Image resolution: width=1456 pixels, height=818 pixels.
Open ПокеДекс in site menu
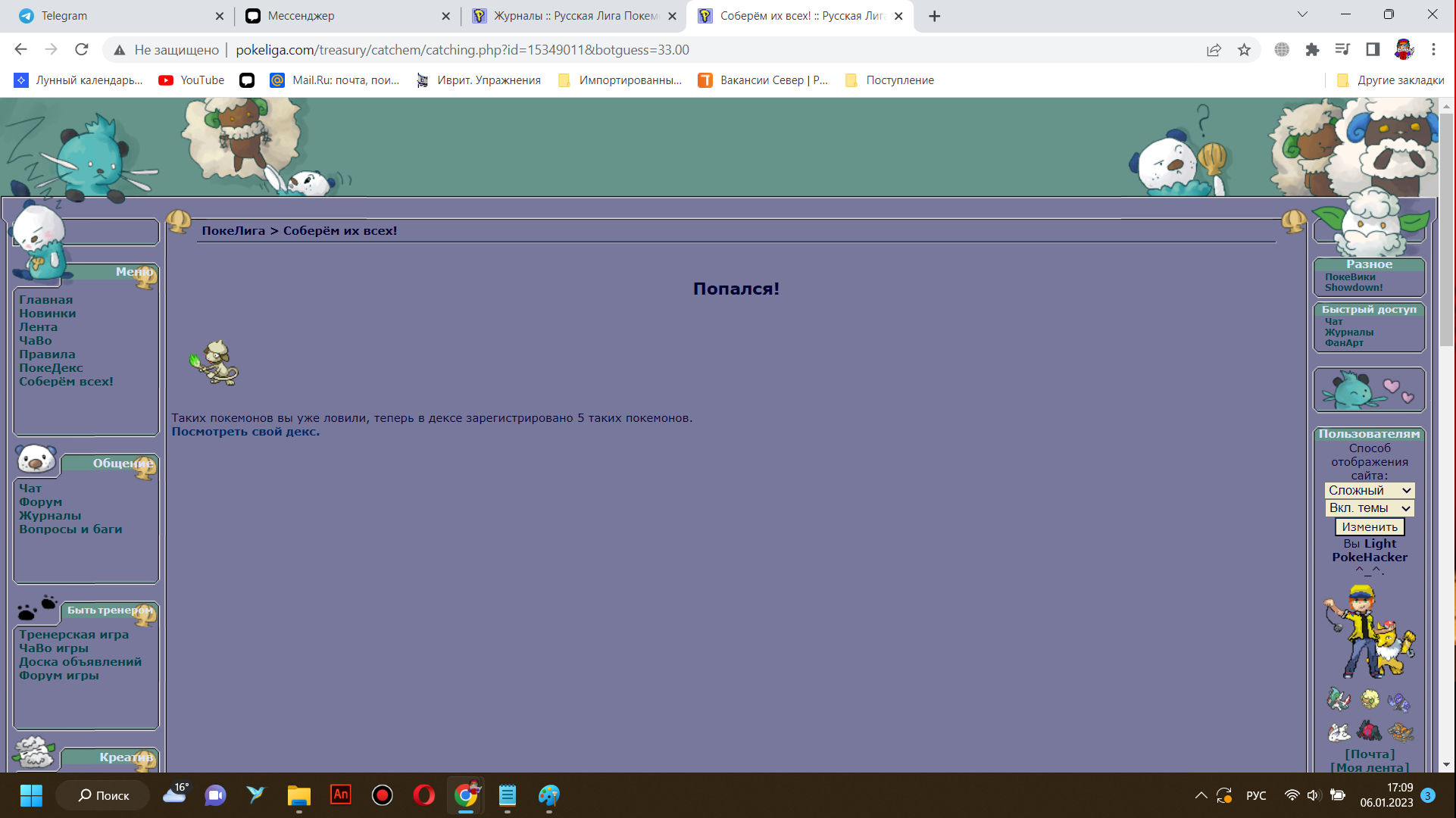click(52, 368)
